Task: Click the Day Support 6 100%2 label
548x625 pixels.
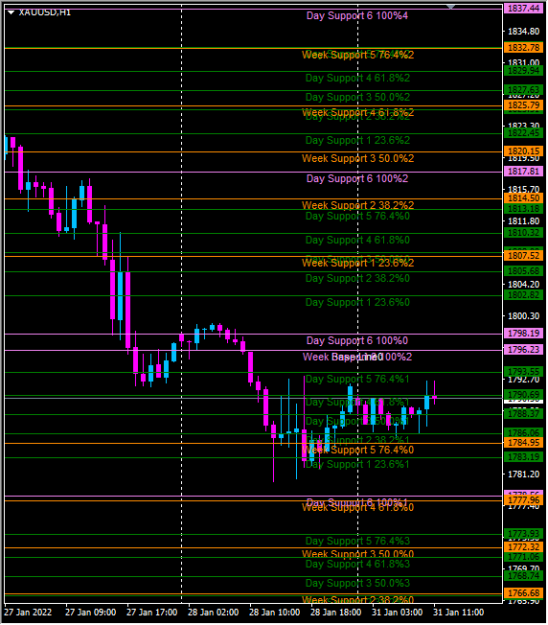Action: (357, 178)
